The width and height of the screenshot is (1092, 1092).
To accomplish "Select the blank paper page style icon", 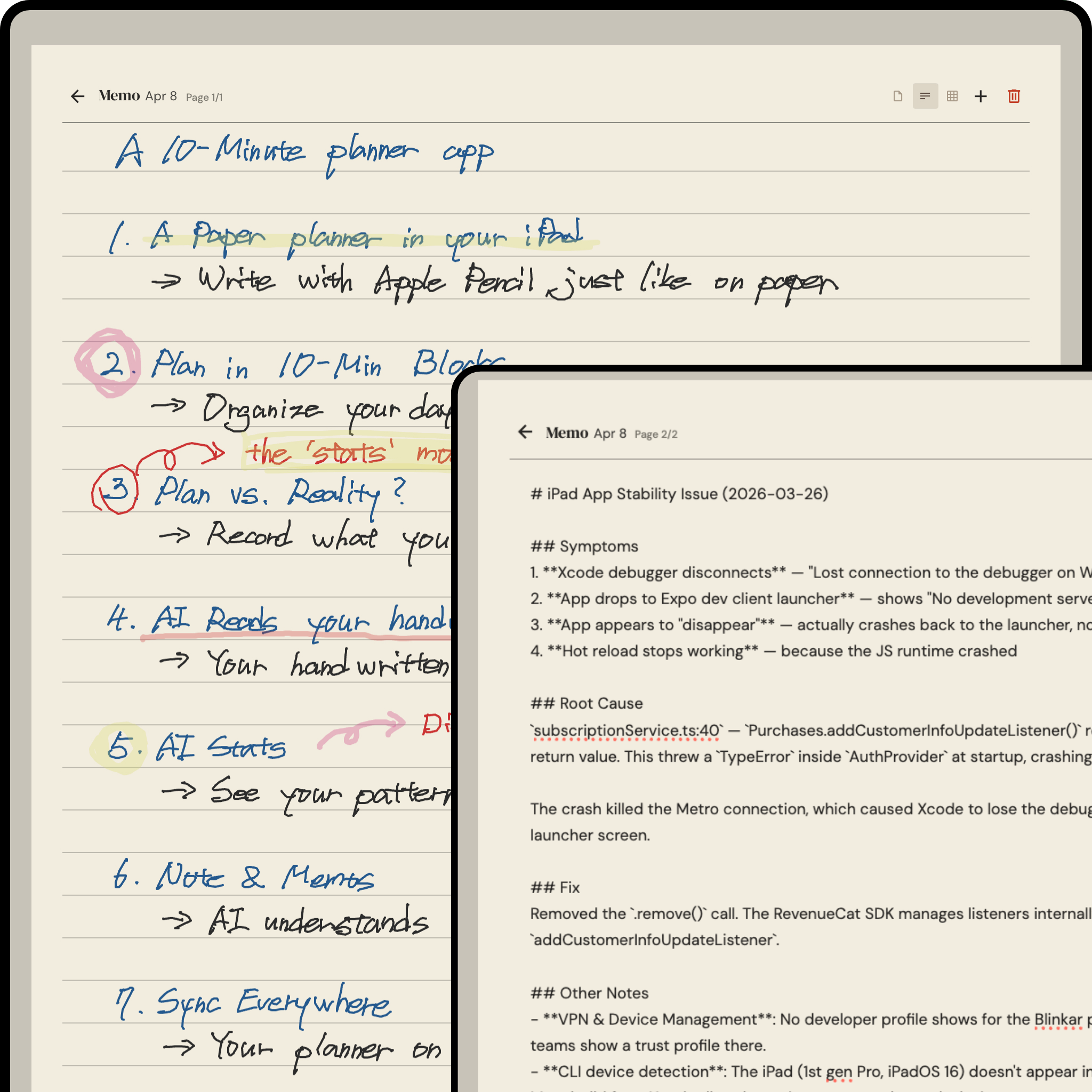I will [897, 96].
